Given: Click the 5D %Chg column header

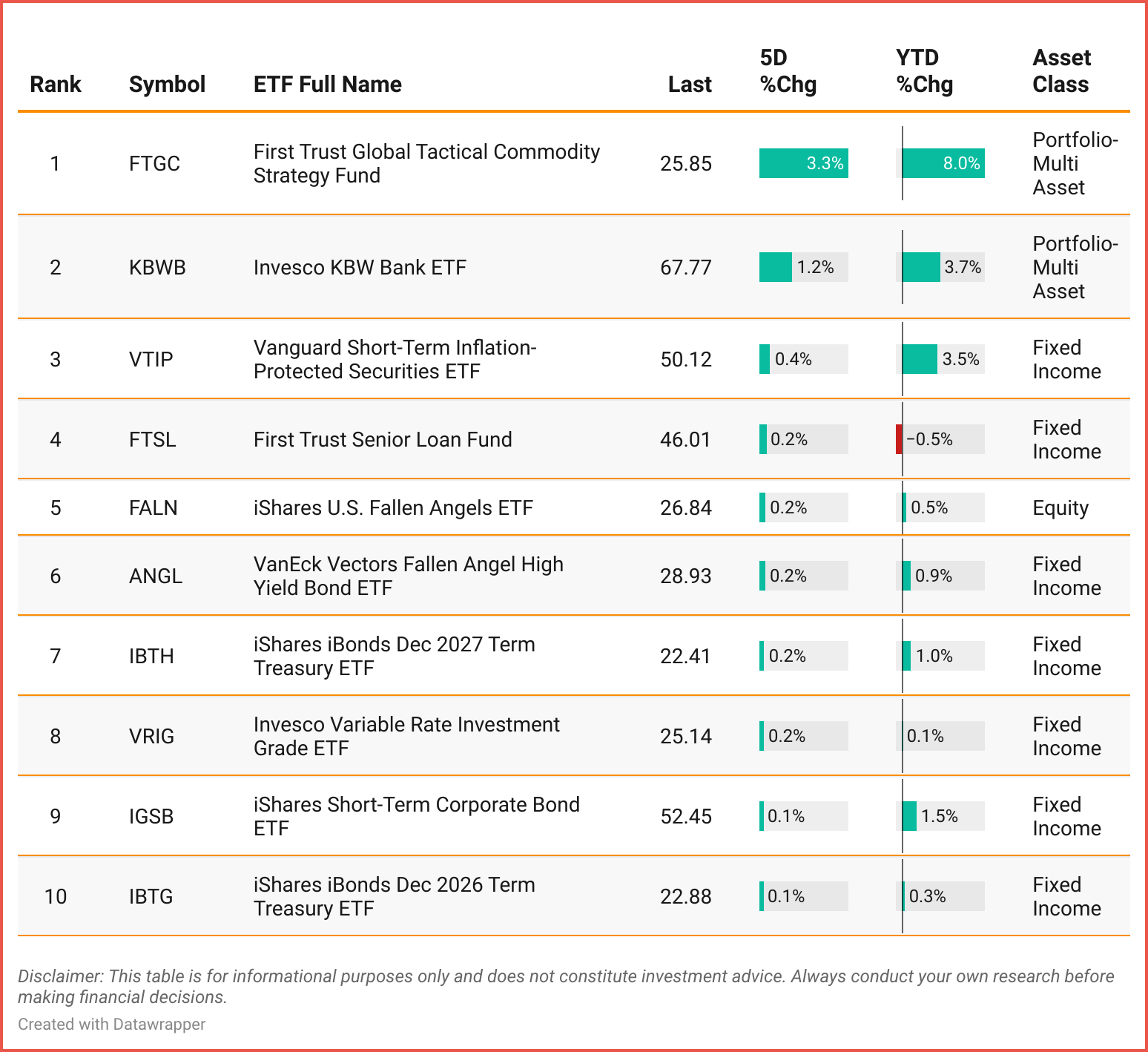Looking at the screenshot, I should tap(788, 71).
